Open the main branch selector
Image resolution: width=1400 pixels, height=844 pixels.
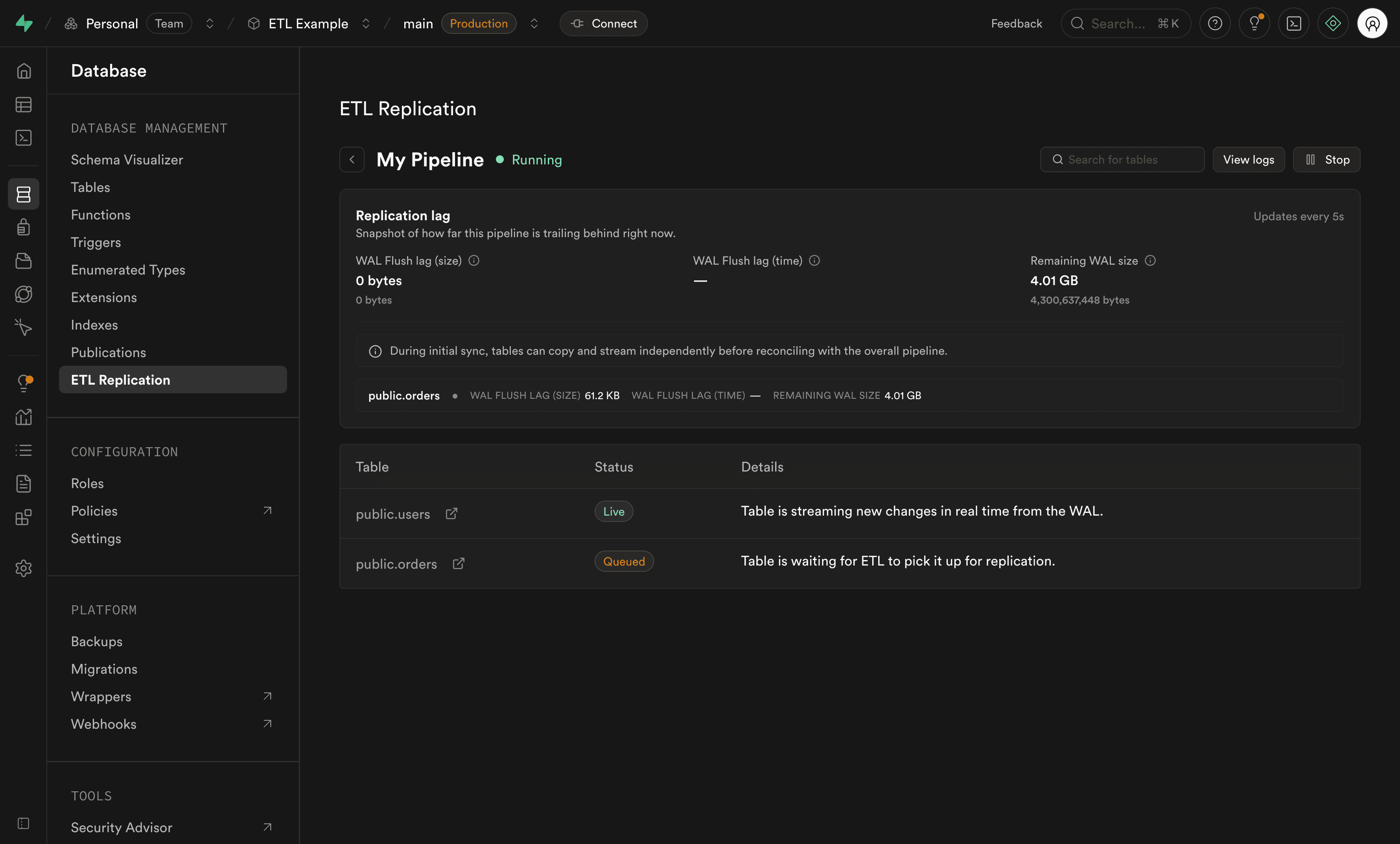click(x=534, y=23)
